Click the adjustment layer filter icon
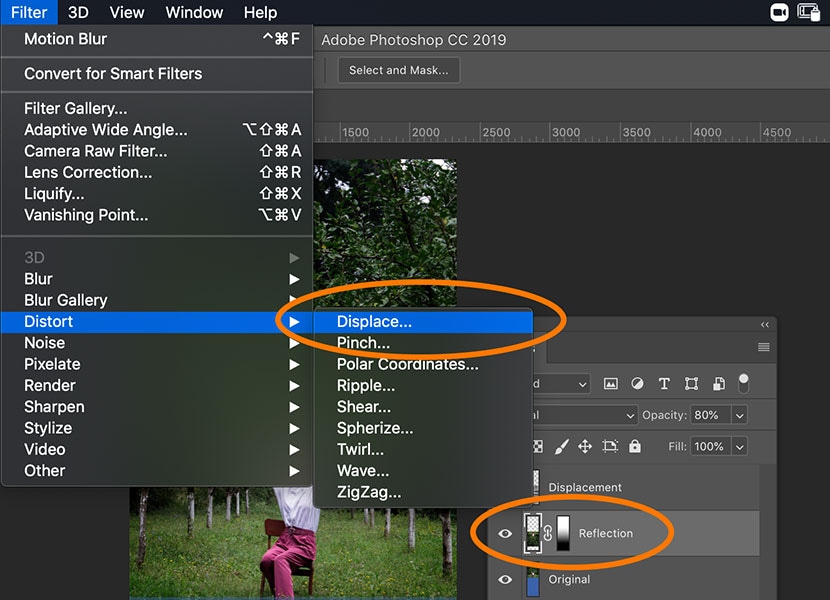 [637, 384]
